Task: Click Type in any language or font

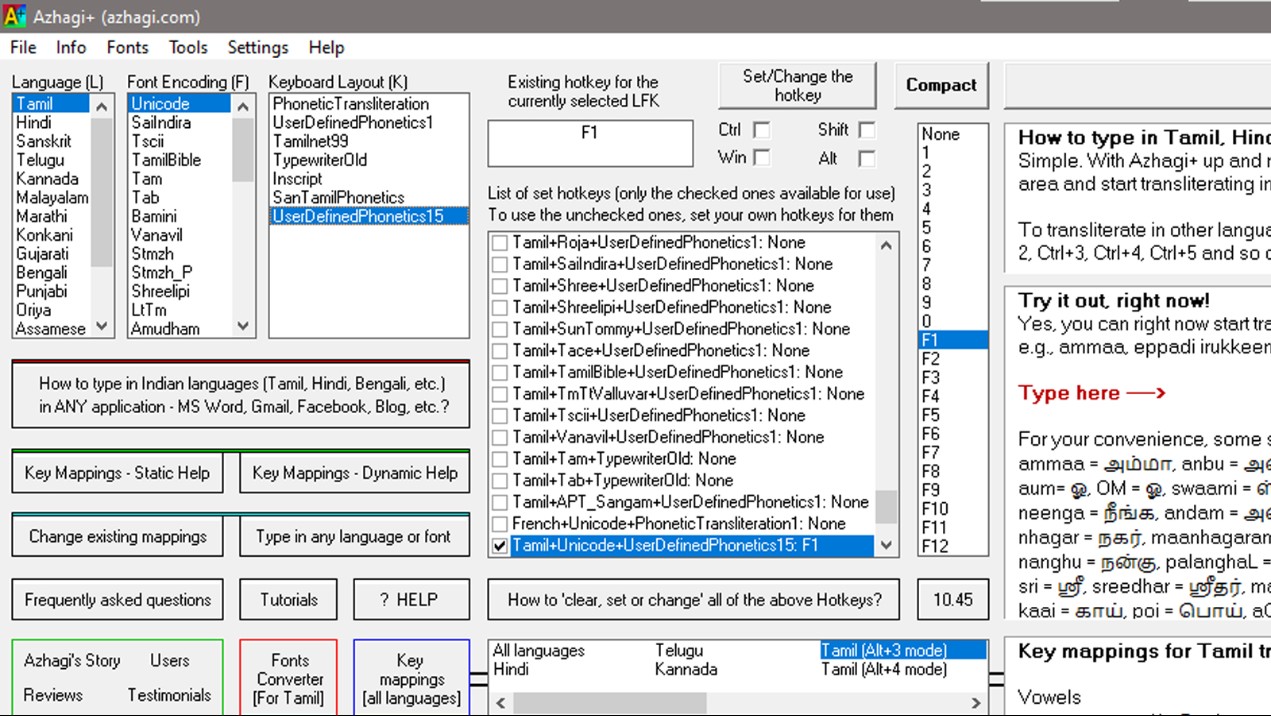Action: click(x=355, y=536)
